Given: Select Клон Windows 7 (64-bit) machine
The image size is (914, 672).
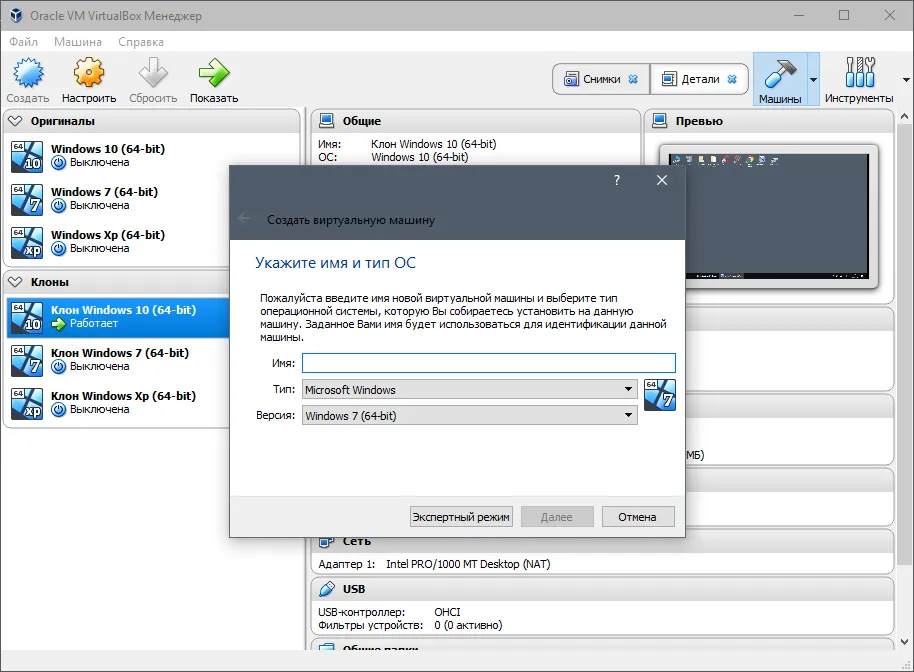Looking at the screenshot, I should pyautogui.click(x=118, y=360).
